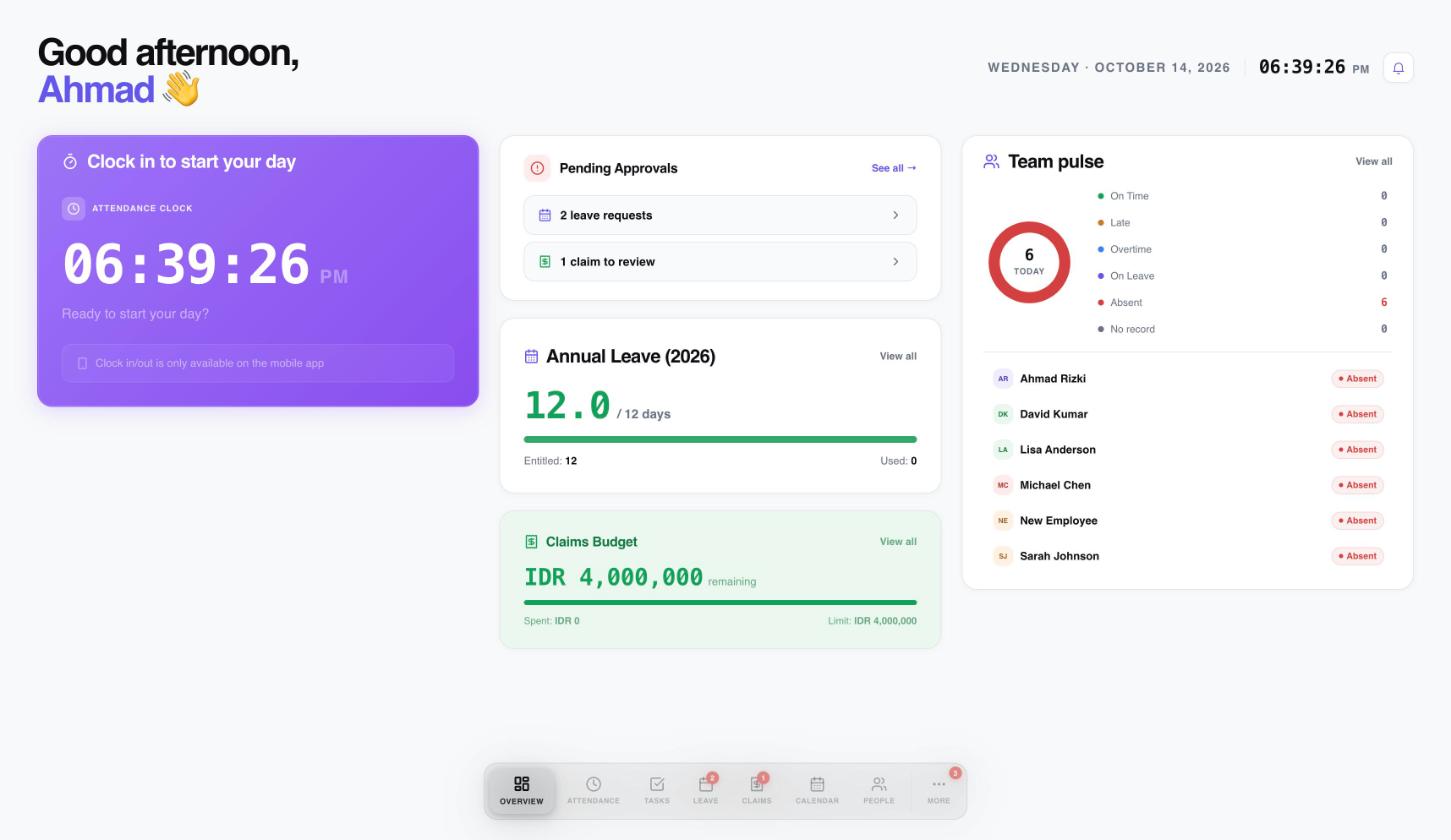Open Michael Chen's MC avatar
Screen dimensions: 1451x840
tap(1003, 485)
